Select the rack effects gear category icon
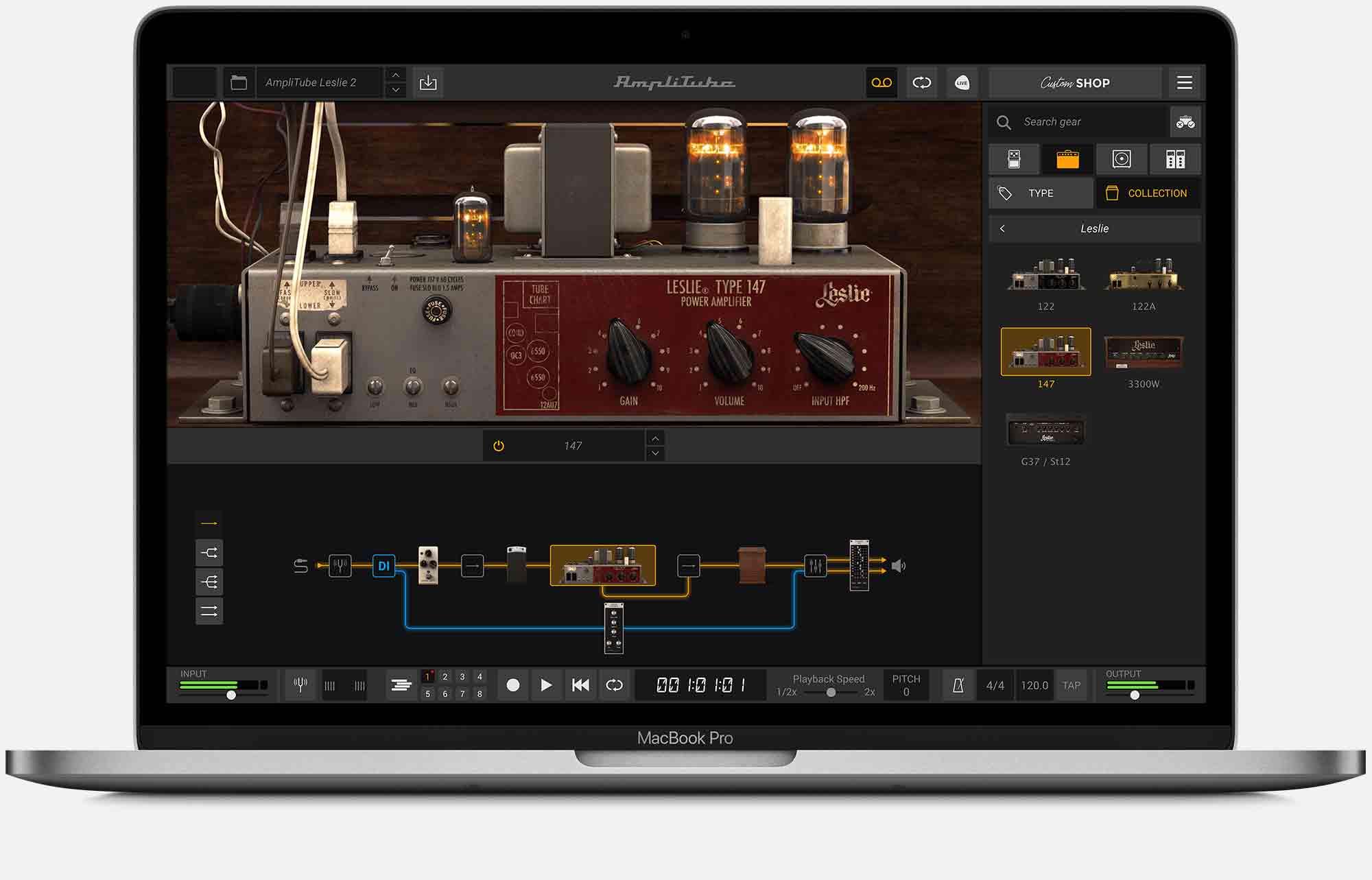 (1174, 159)
